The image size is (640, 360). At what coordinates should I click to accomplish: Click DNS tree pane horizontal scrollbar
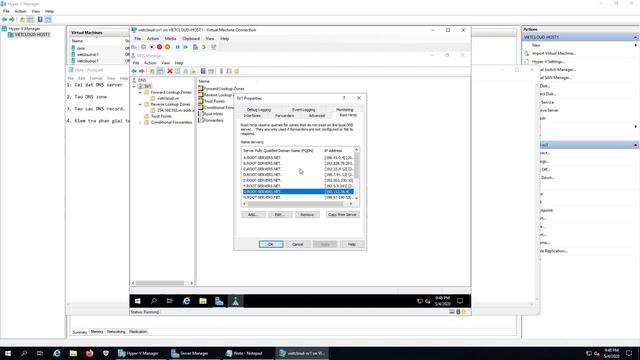point(162,283)
